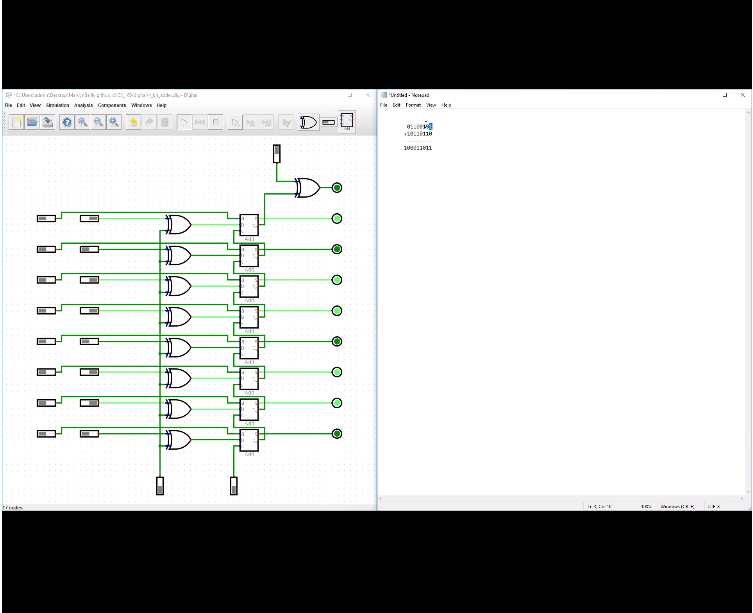This screenshot has width=753, height=613.
Task: Click the New circuit icon in toolbar
Action: click(17, 122)
